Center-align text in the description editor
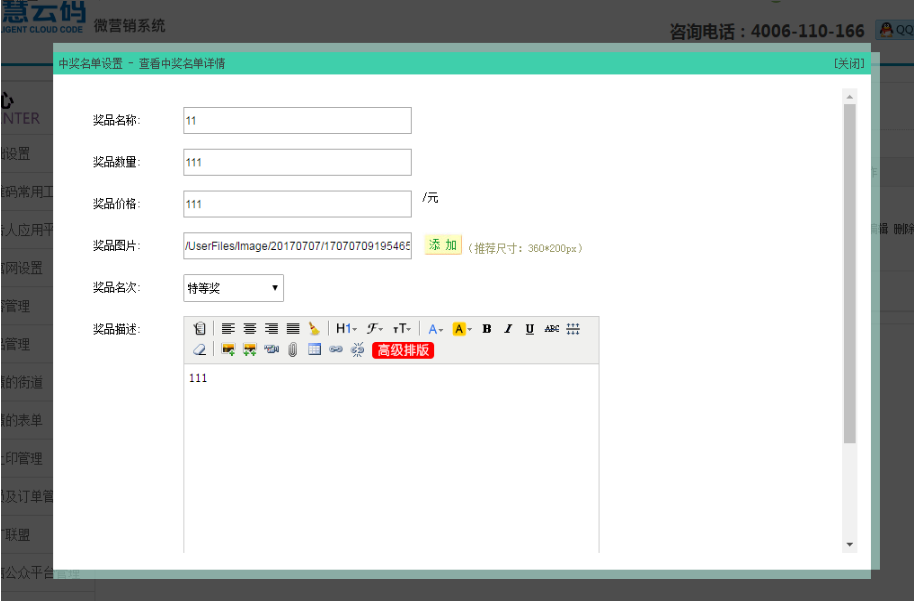Viewport: 917px width, 601px height. pyautogui.click(x=250, y=328)
